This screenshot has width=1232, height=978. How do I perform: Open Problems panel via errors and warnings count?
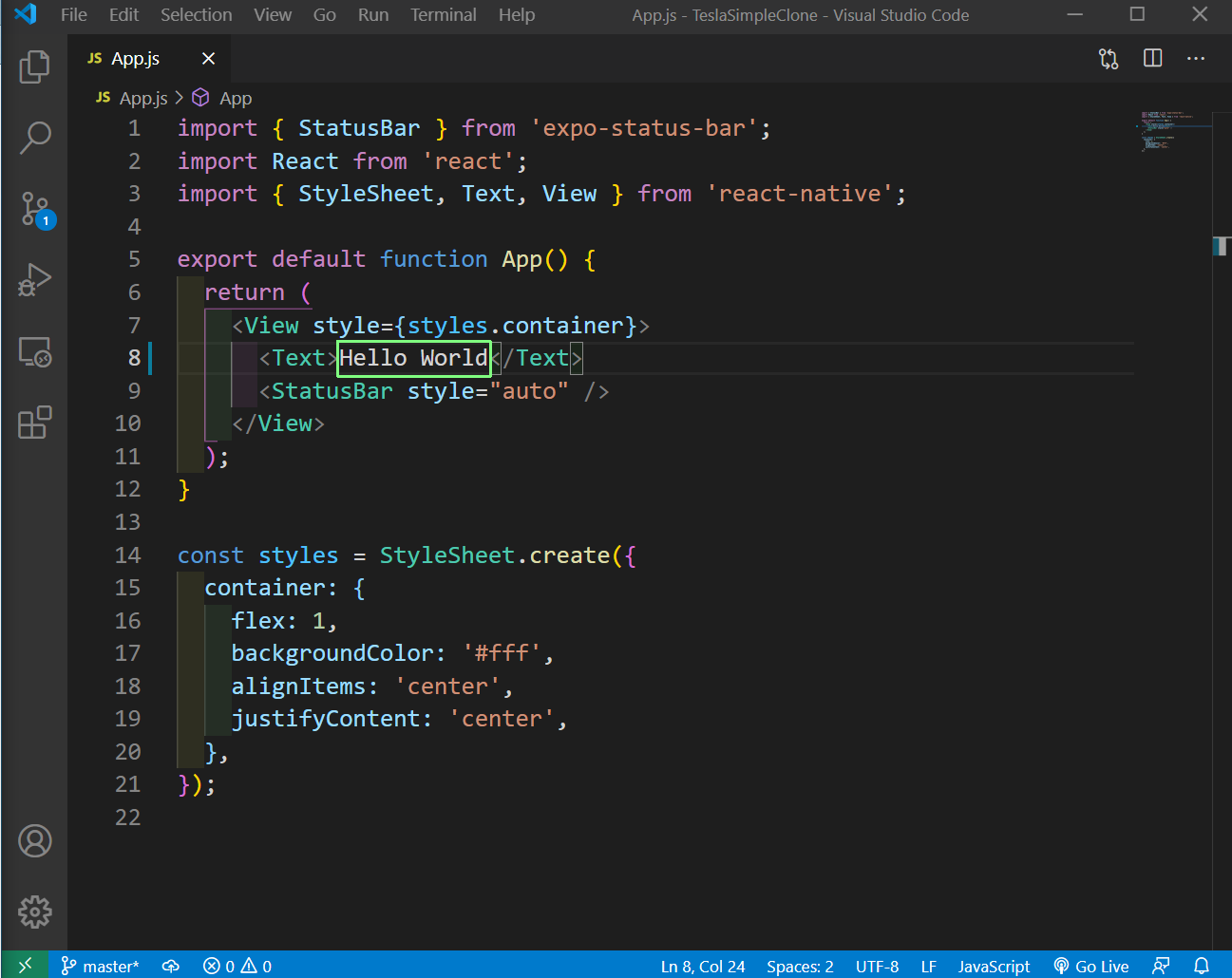[x=237, y=966]
